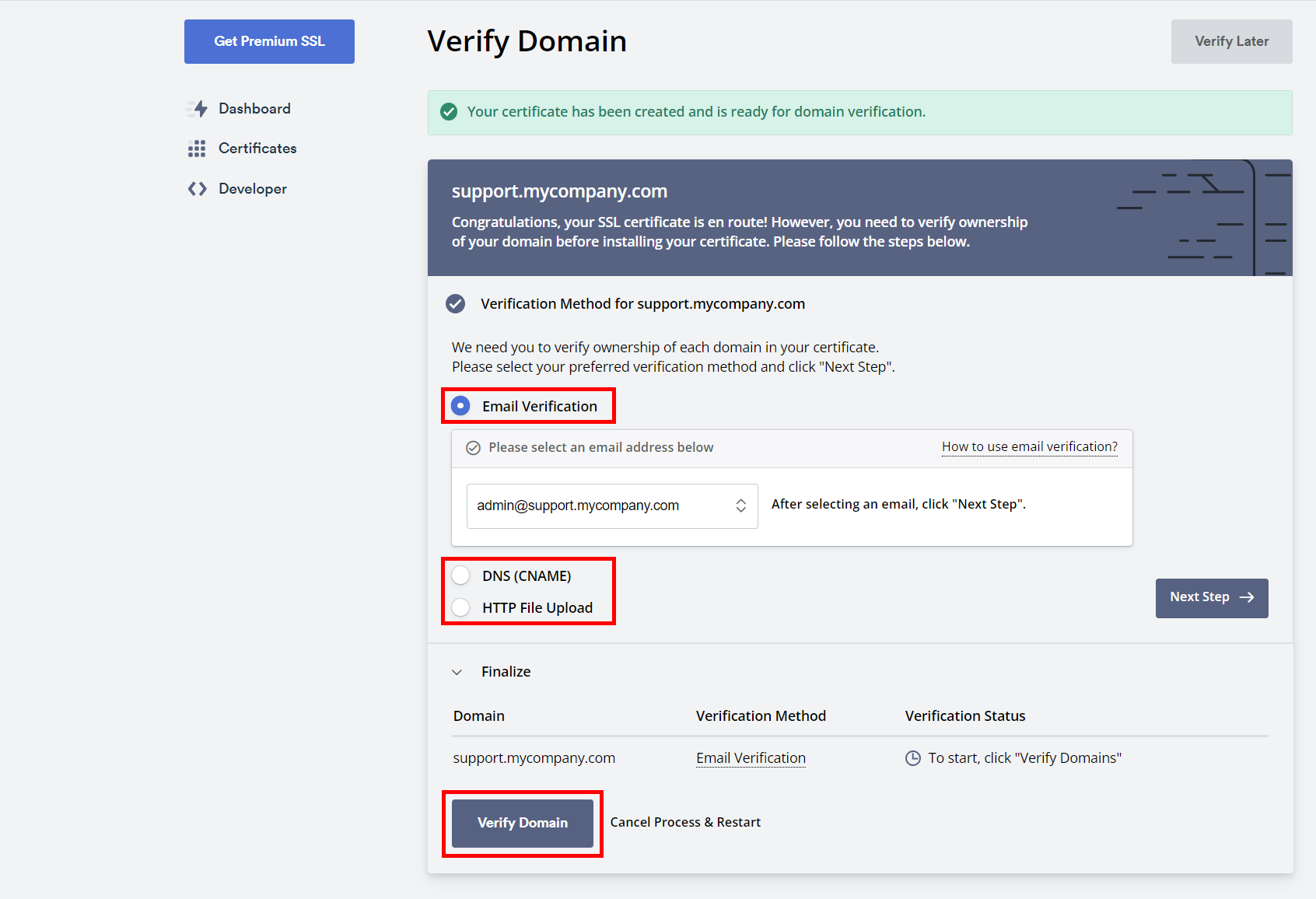The image size is (1316, 899).
Task: Click the Get Premium SSL button
Action: tap(269, 41)
